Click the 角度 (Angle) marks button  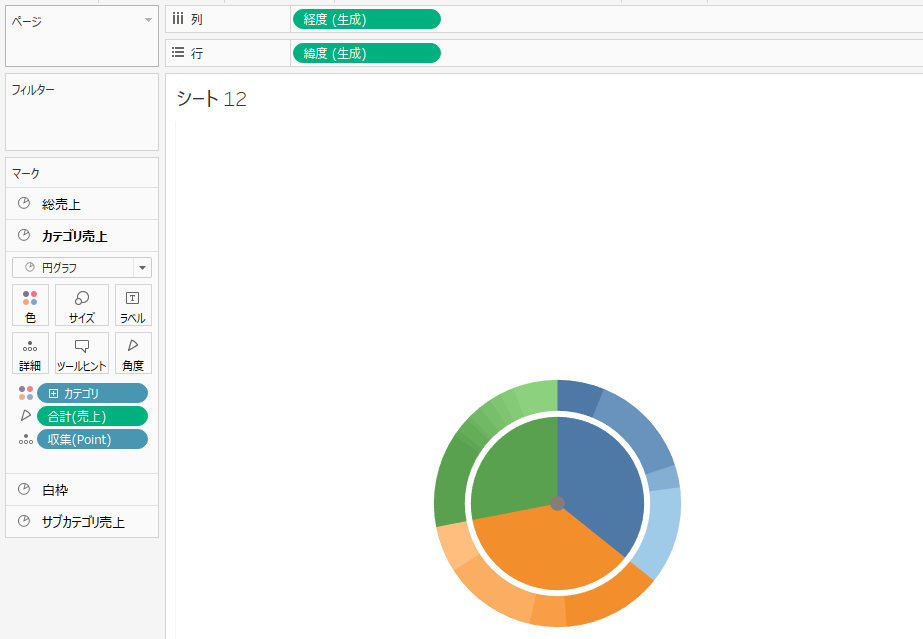tap(133, 352)
